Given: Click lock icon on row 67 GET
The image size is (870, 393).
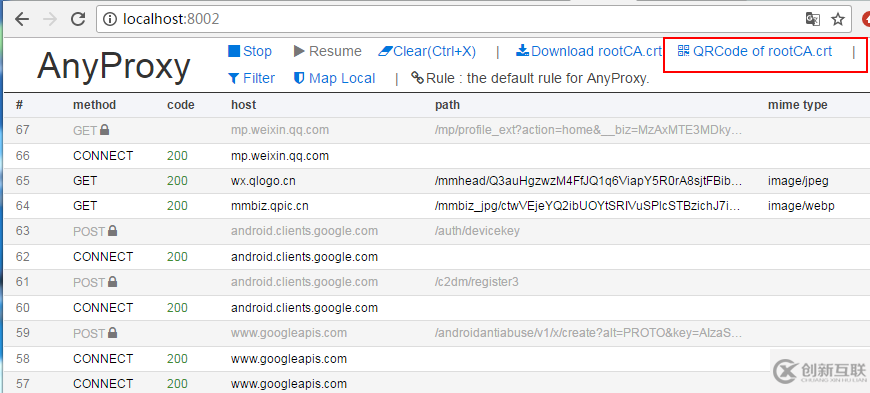Looking at the screenshot, I should (x=104, y=130).
